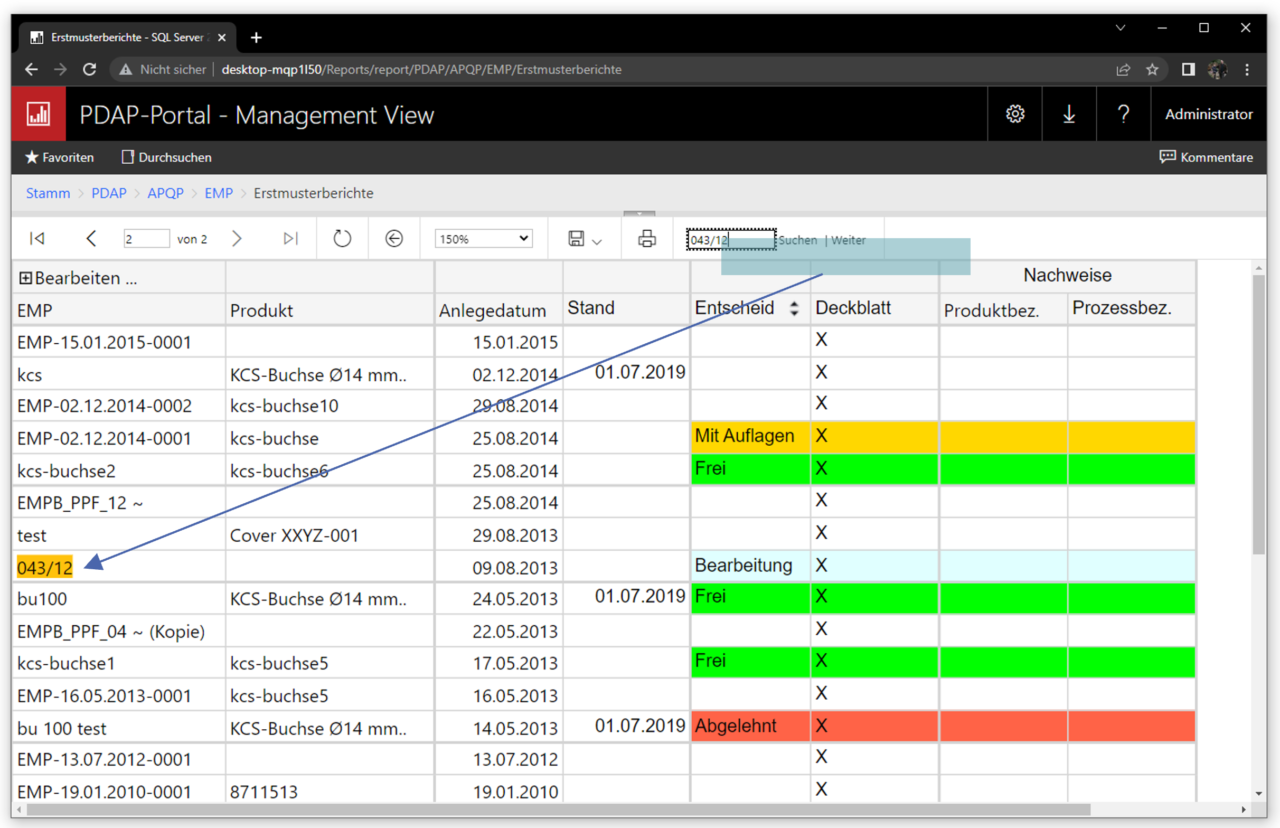Jump to last report page

coord(290,239)
